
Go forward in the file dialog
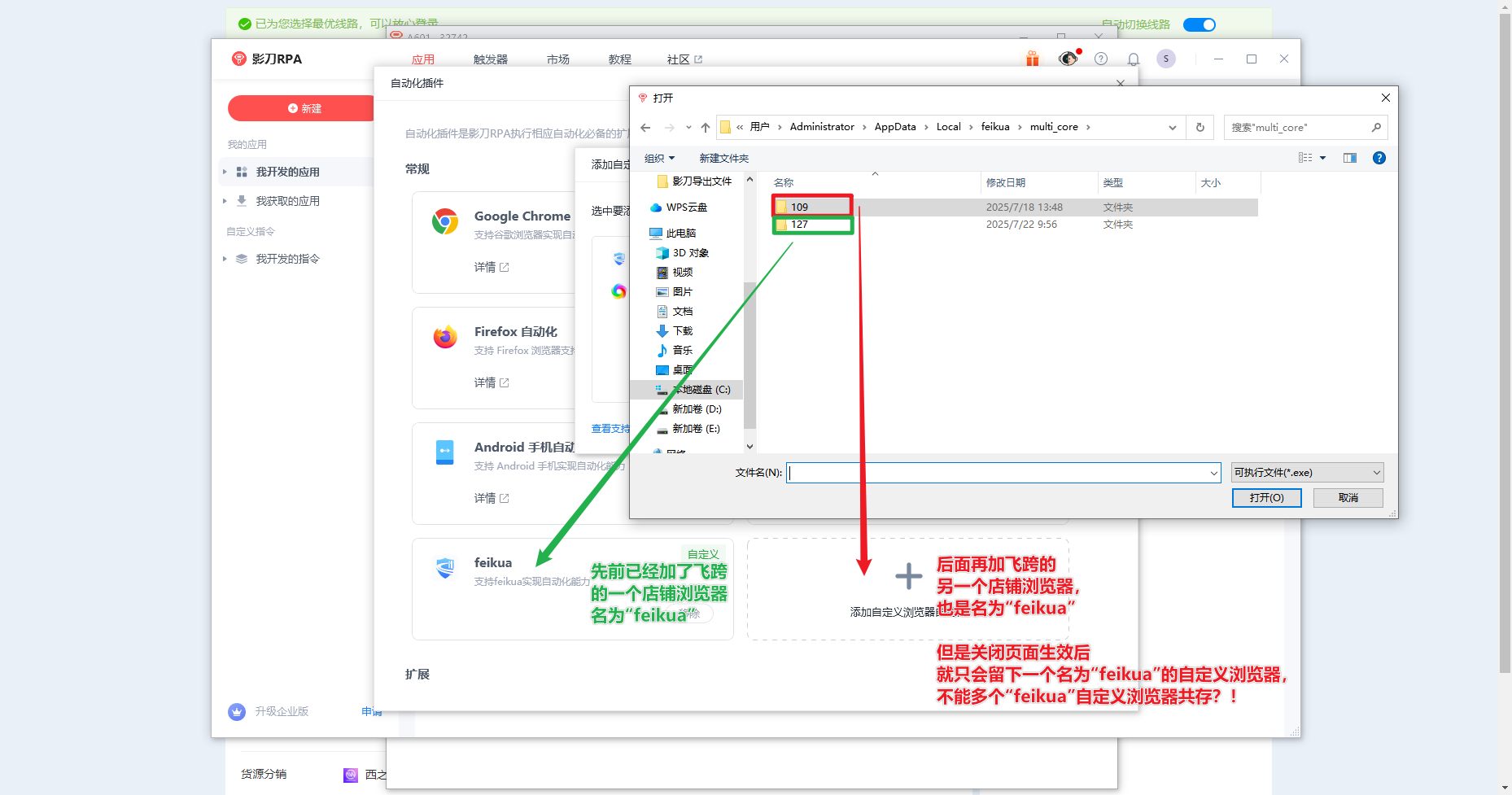[669, 127]
